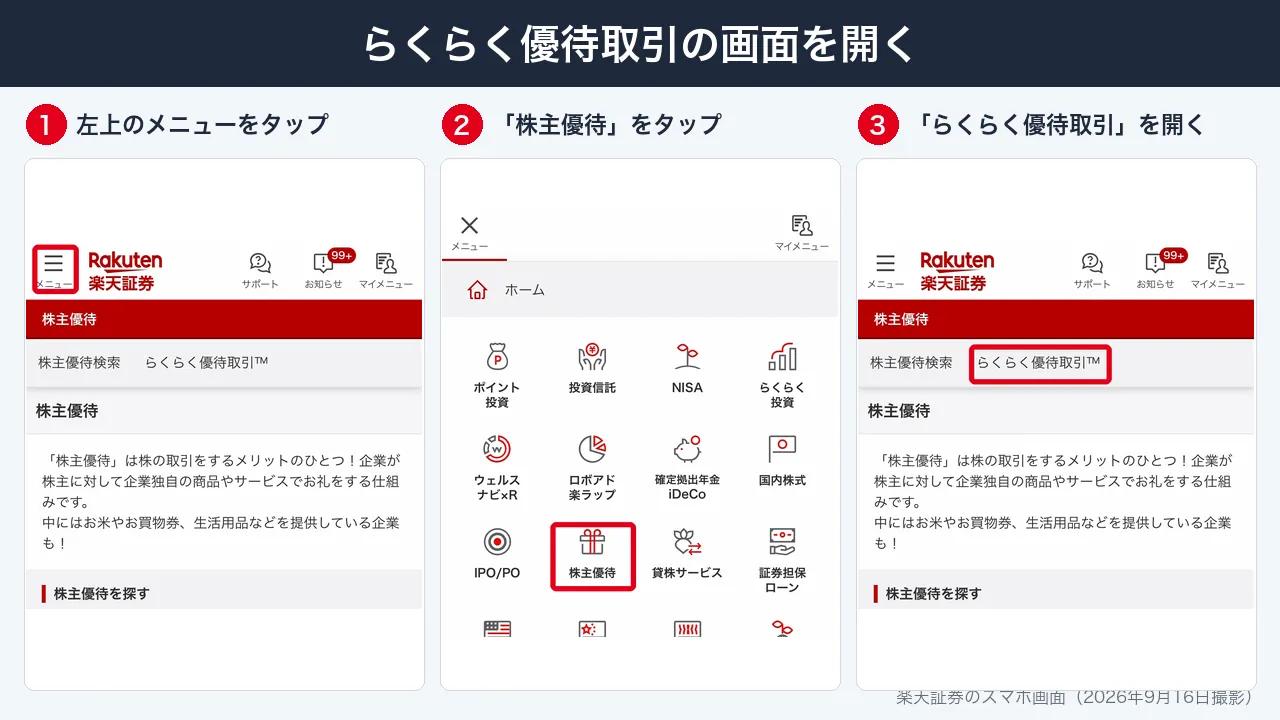Image resolution: width=1280 pixels, height=720 pixels.
Task: Click the red 株主優待 header in step 3 screen
Action: pyautogui.click(x=1055, y=320)
